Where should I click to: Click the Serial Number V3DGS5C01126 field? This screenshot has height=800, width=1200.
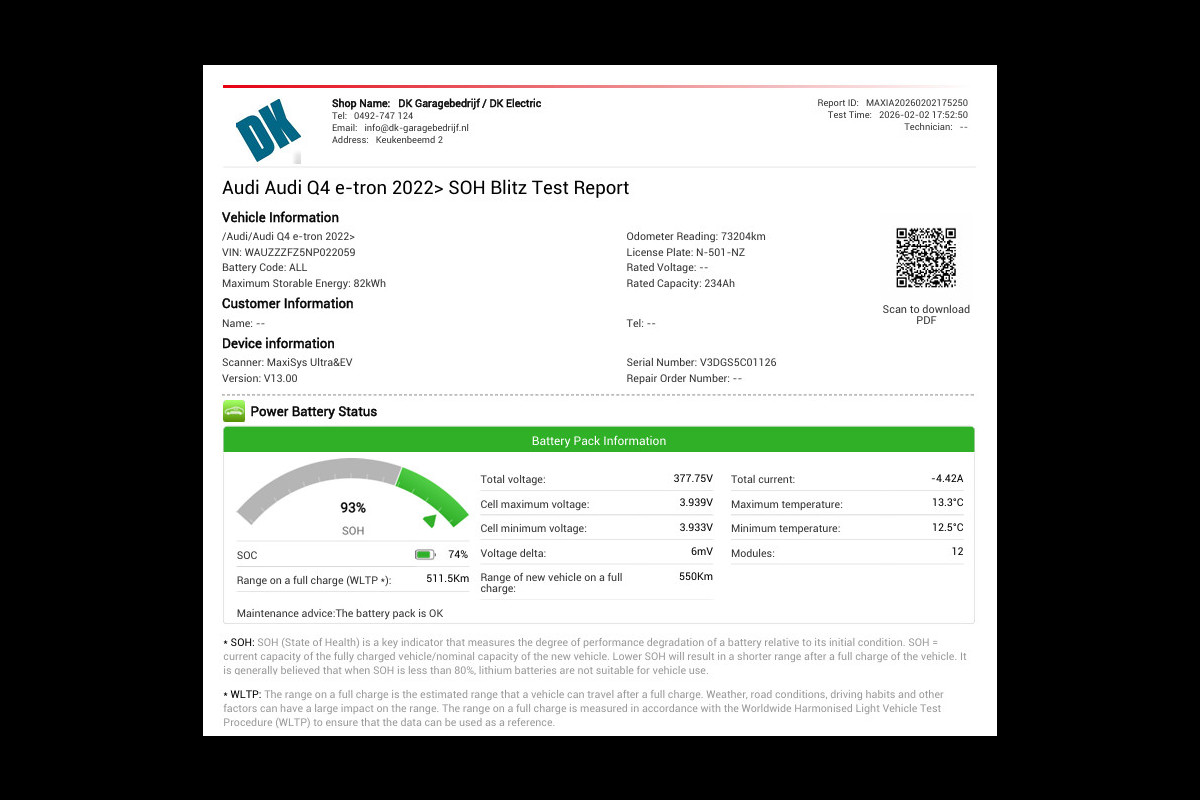click(x=701, y=362)
